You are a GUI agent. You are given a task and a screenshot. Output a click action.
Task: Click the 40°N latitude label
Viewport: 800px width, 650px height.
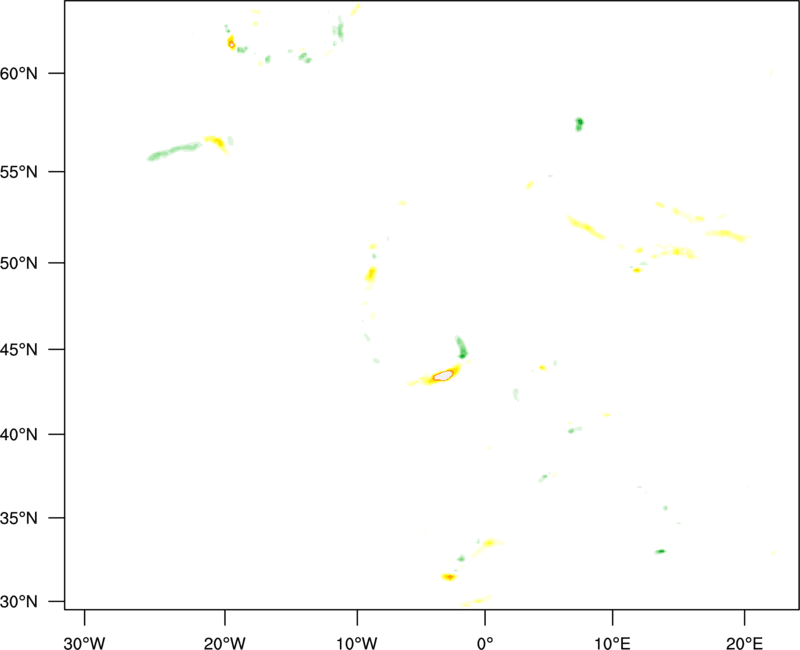[x=19, y=435]
